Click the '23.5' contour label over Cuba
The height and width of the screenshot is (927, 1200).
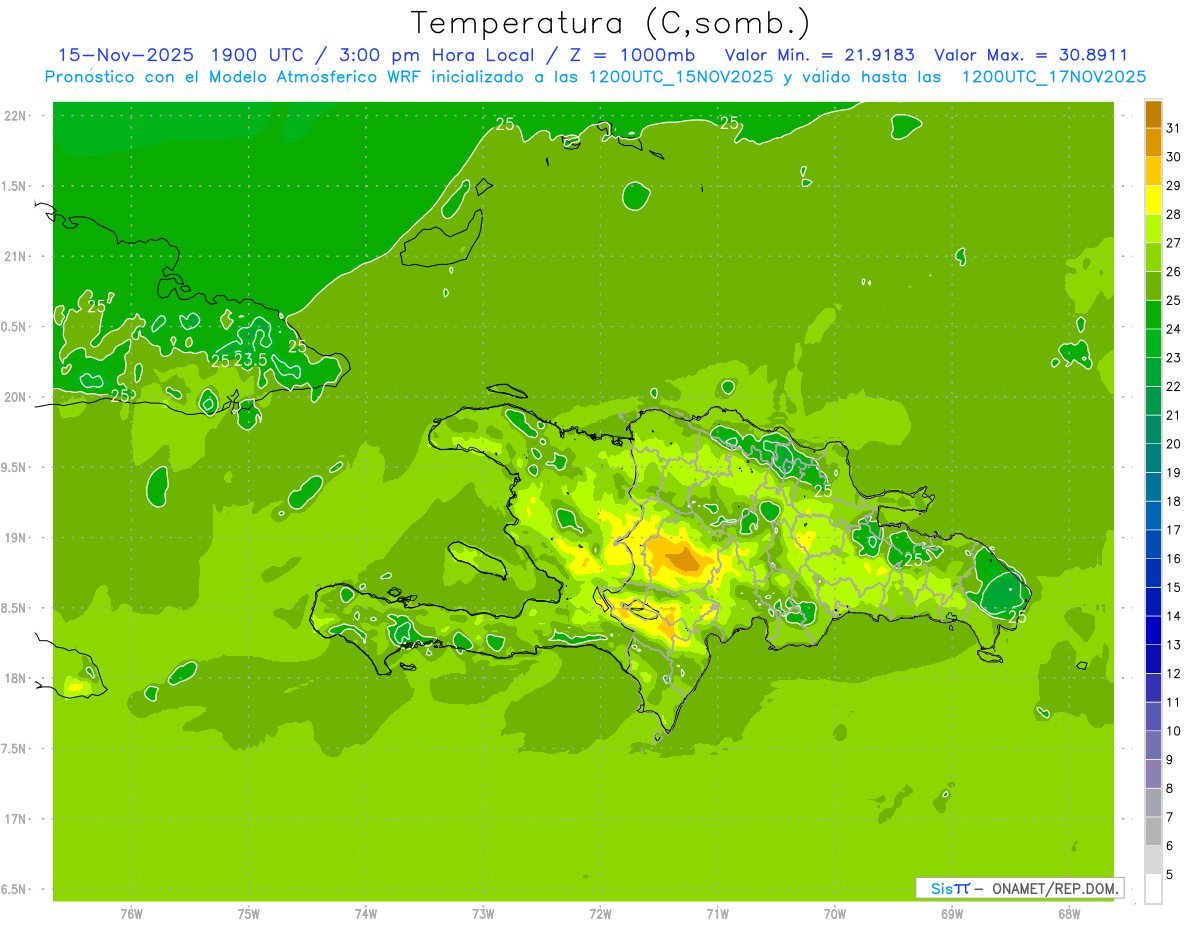[250, 360]
